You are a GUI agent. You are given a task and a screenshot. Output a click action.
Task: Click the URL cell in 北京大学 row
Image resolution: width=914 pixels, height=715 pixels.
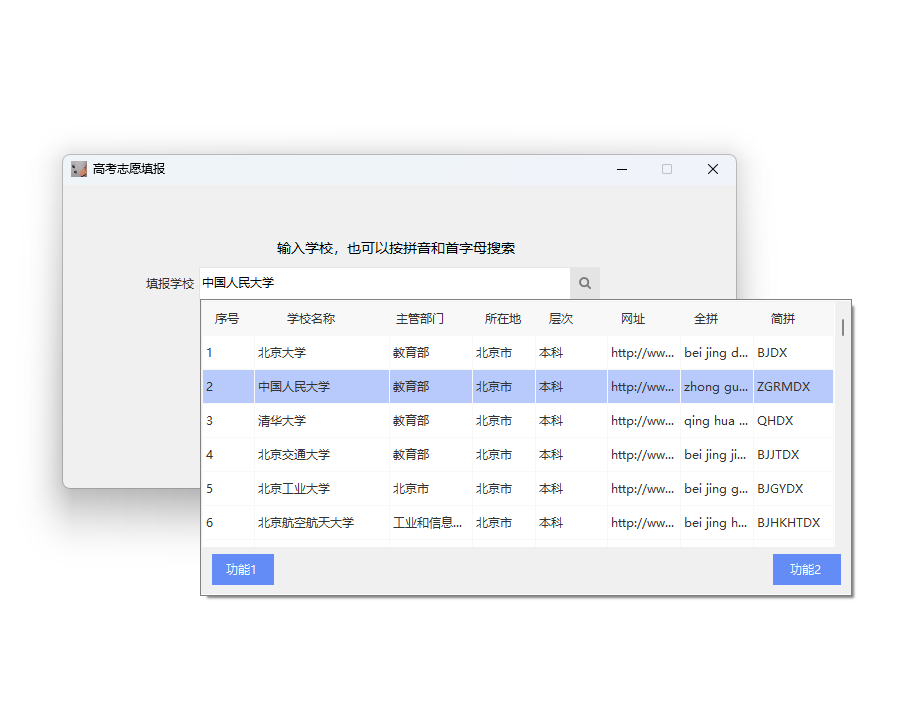pos(644,353)
